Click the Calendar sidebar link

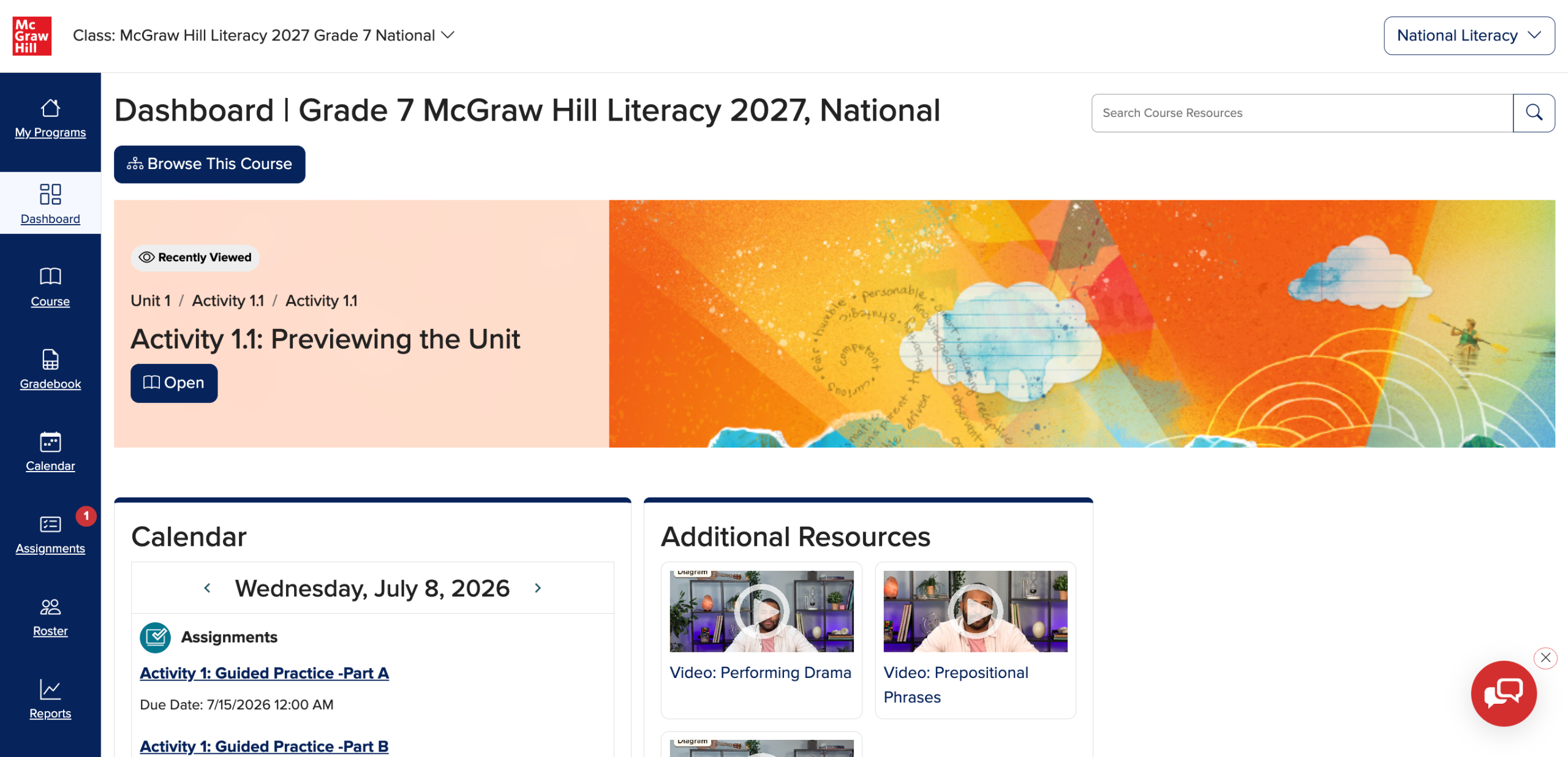coord(50,466)
